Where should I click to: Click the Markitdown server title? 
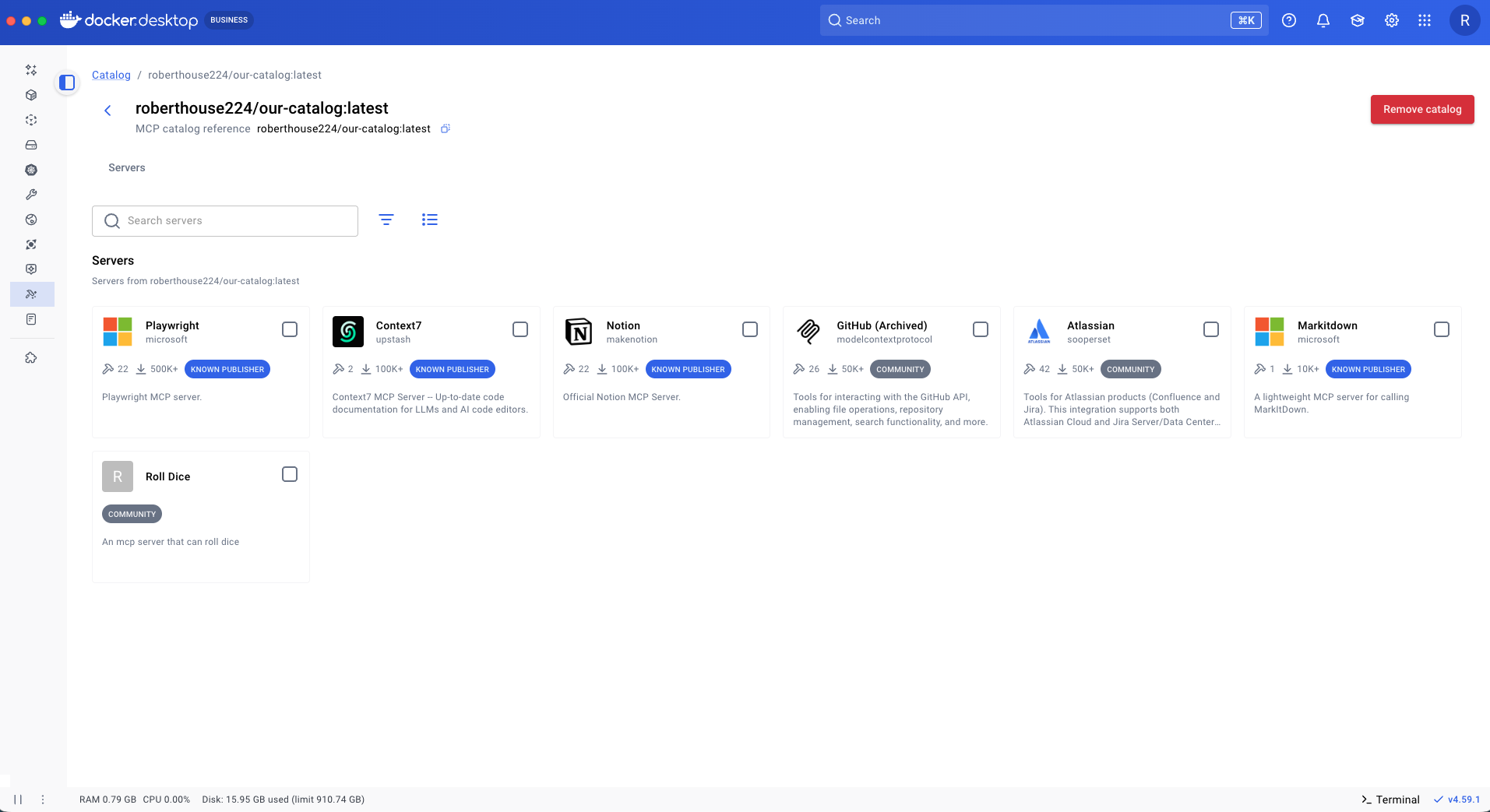[1327, 325]
